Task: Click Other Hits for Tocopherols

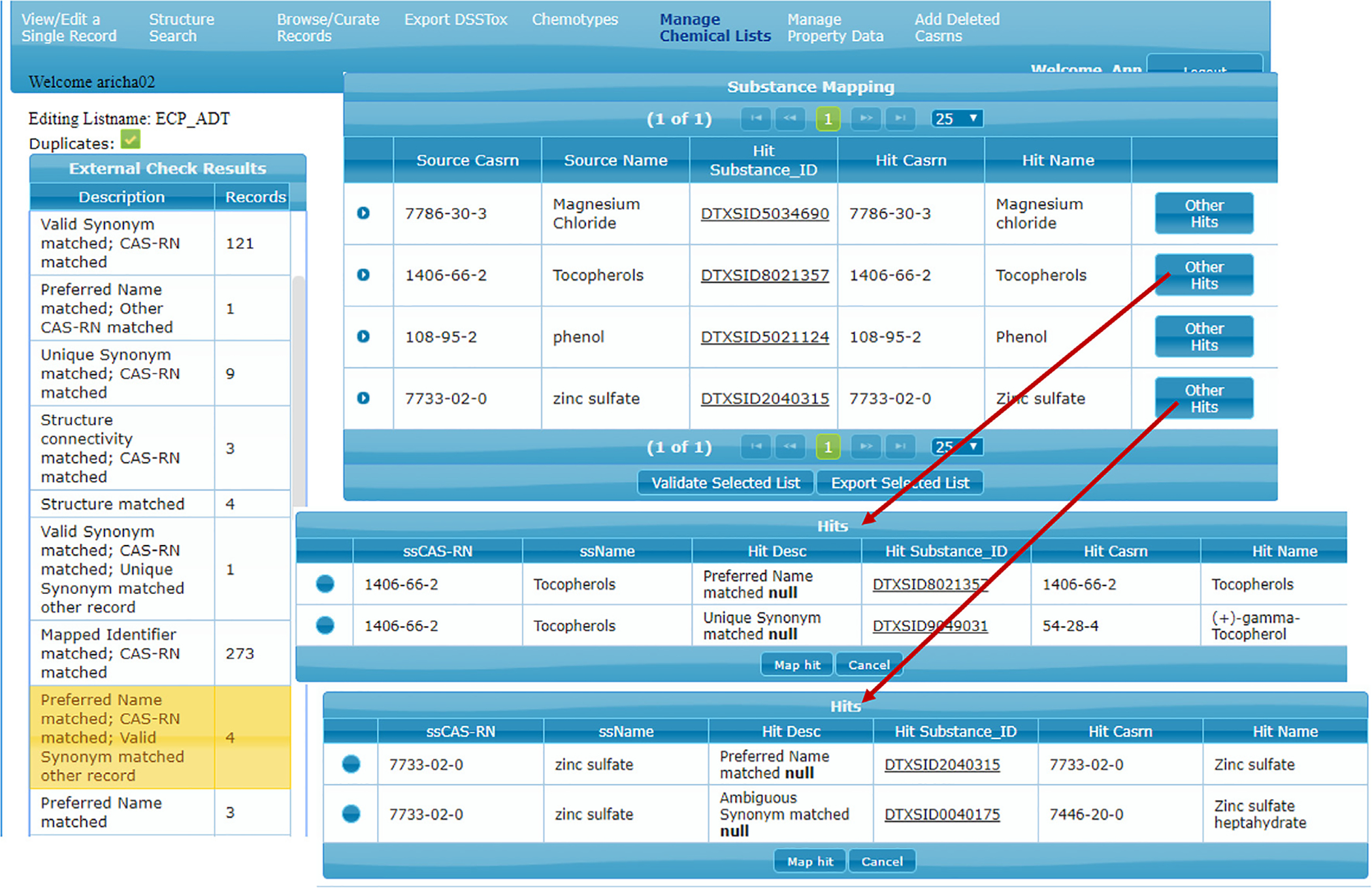Action: tap(1203, 275)
